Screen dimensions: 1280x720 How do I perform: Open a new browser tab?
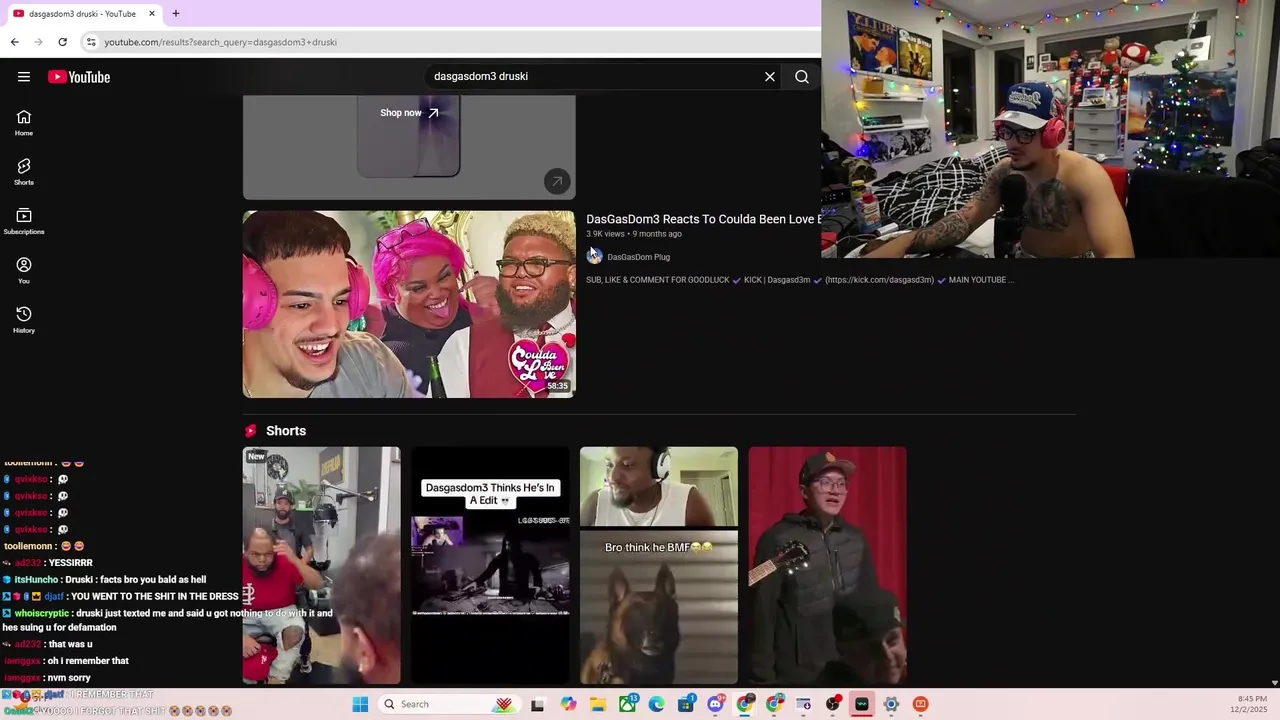(x=176, y=13)
